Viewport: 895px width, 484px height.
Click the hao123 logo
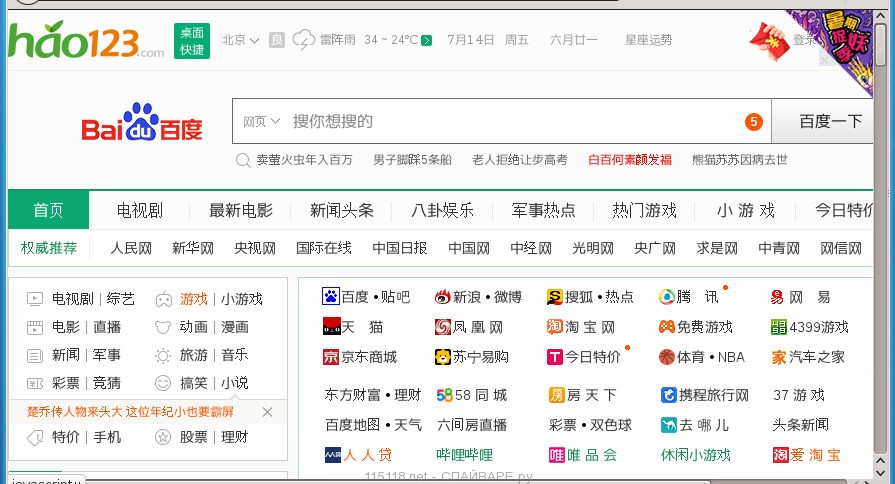point(85,40)
